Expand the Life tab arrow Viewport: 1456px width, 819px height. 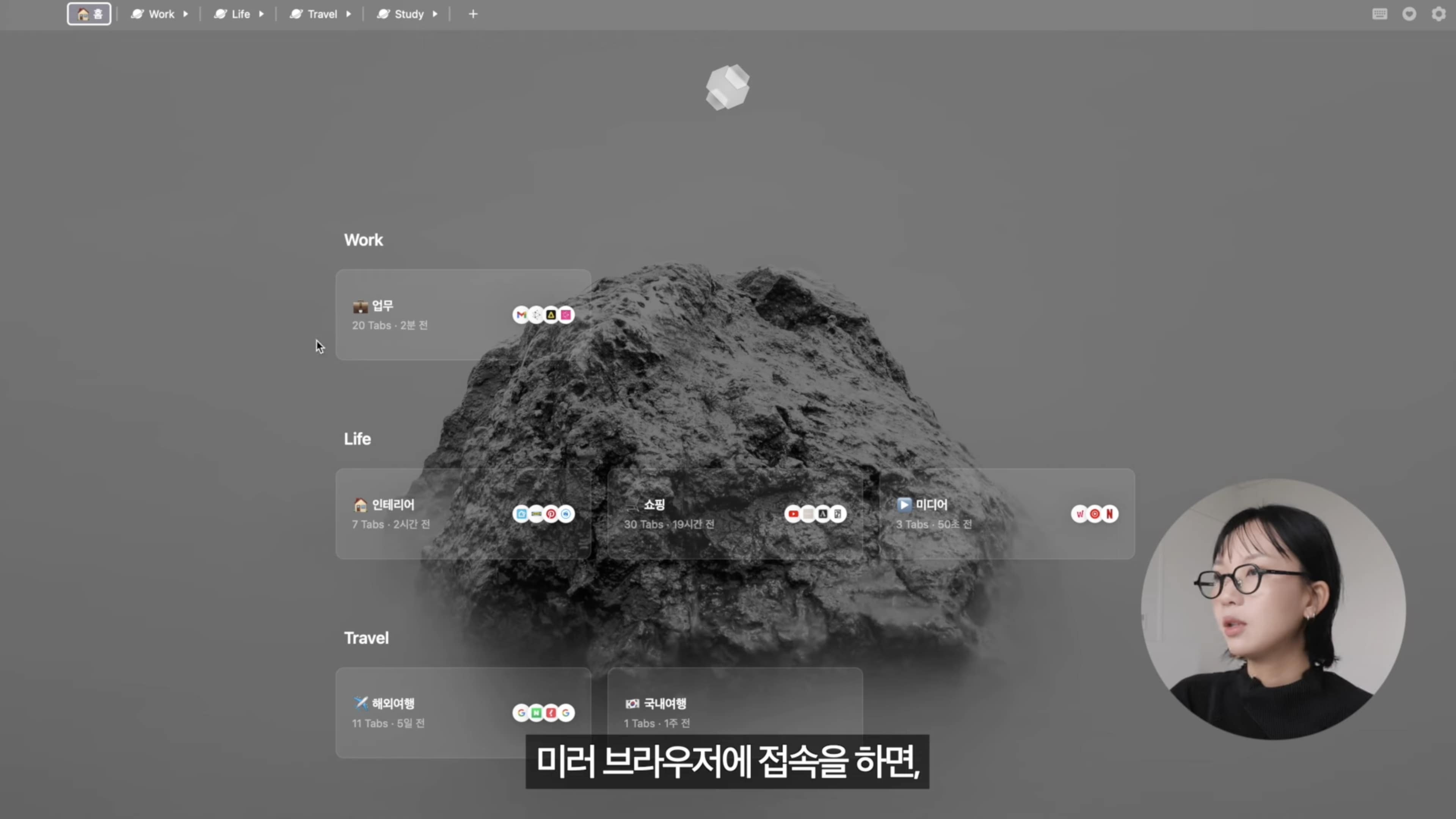tap(261, 14)
